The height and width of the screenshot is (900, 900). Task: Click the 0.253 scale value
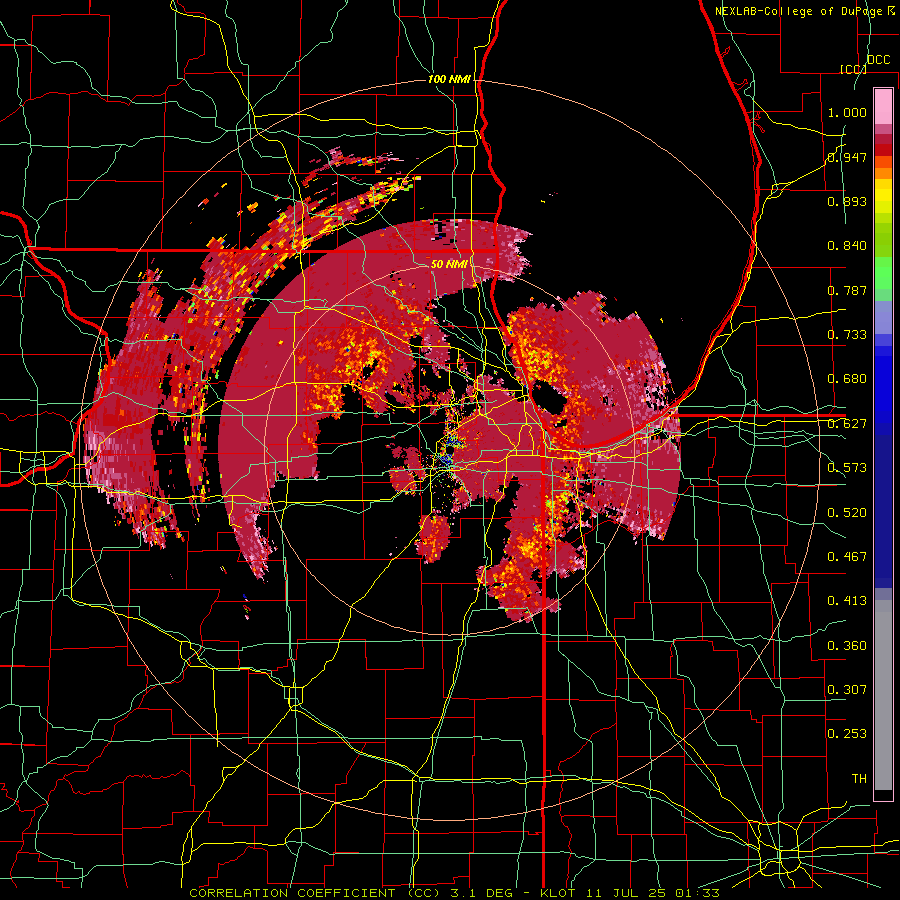[847, 734]
